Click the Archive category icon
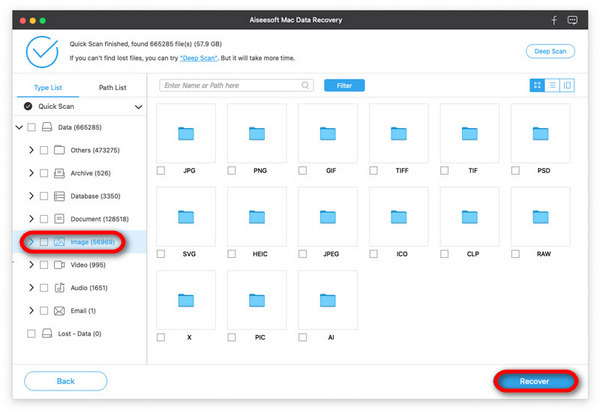The height and width of the screenshot is (413, 600). click(x=59, y=173)
